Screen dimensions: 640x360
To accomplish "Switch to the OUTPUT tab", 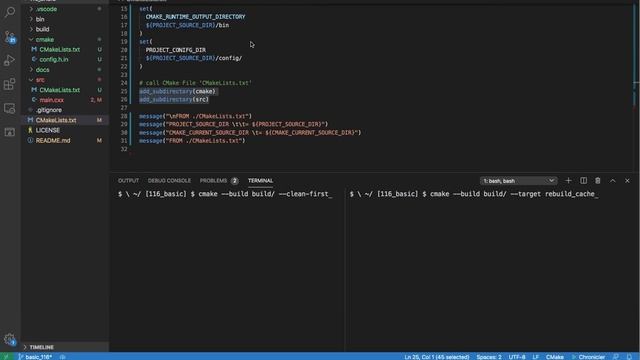I will (x=128, y=180).
